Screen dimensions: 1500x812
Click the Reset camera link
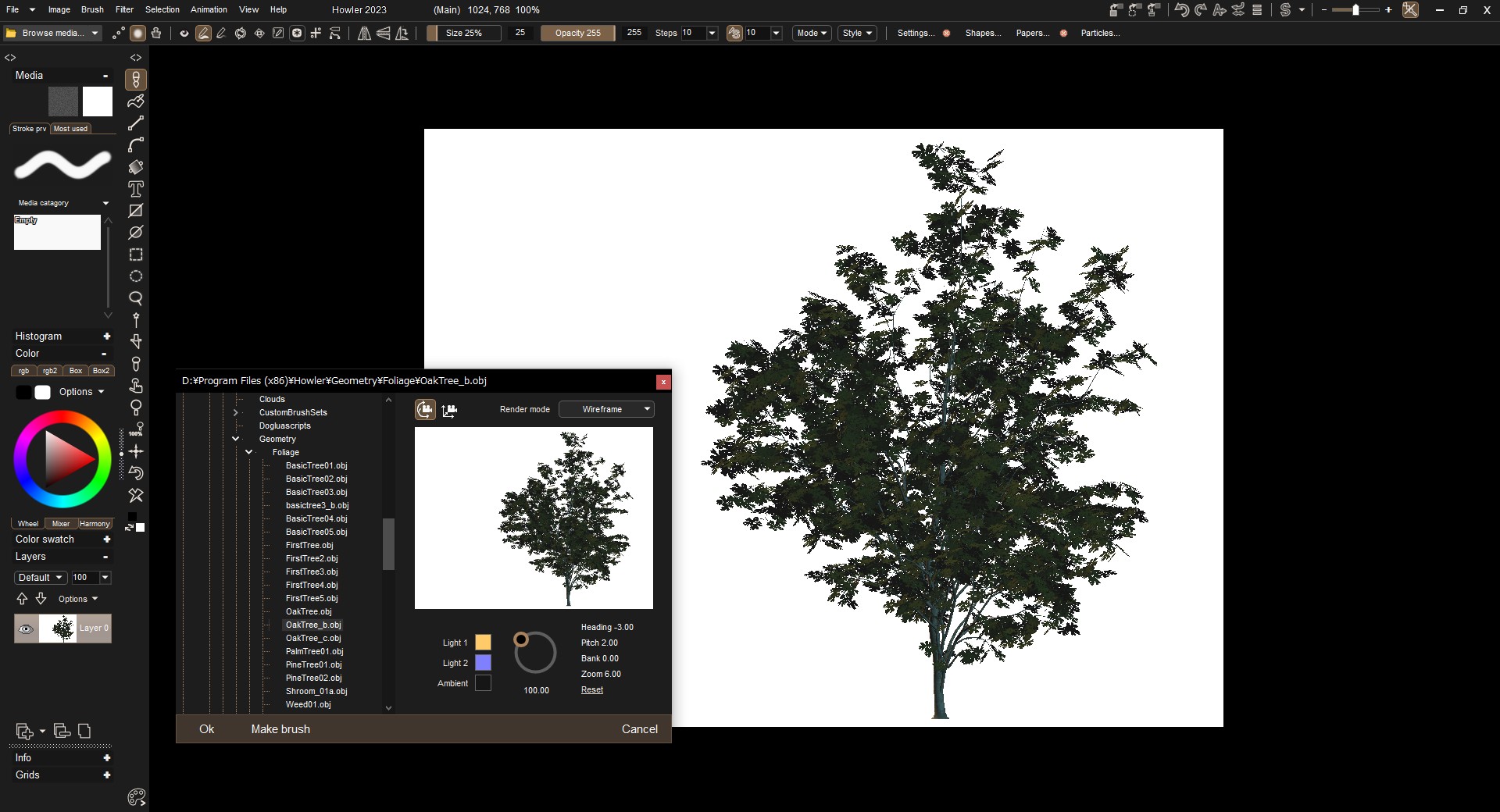point(591,690)
